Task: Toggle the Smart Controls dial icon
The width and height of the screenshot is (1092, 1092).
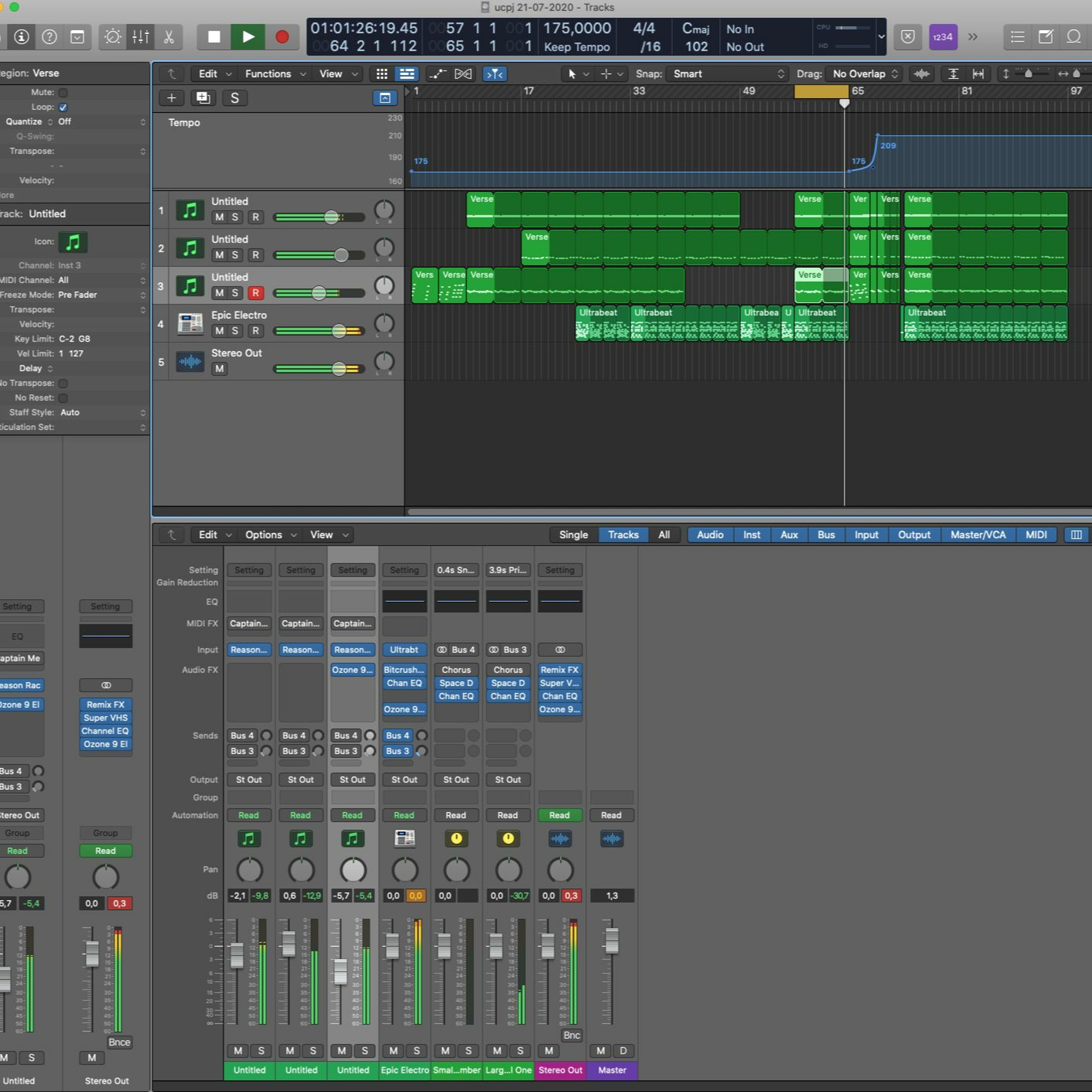Action: click(x=112, y=37)
